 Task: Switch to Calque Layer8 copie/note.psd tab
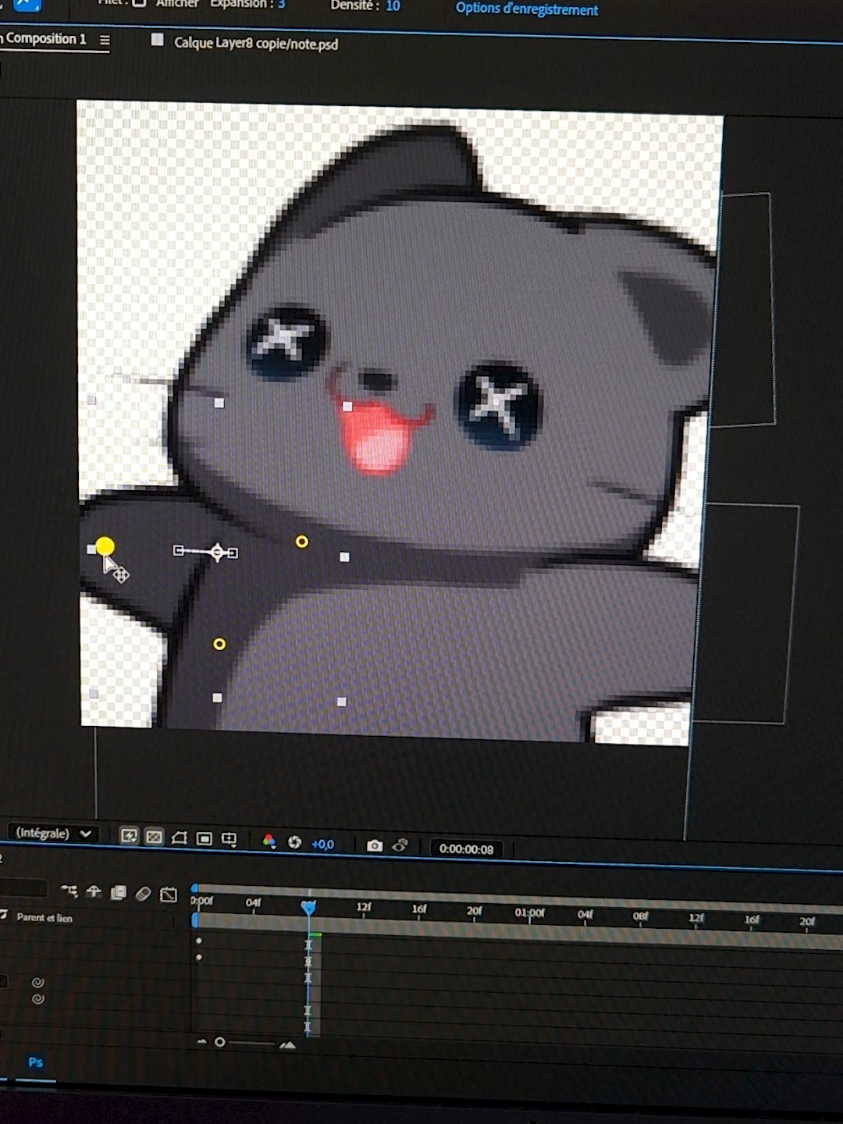(256, 44)
